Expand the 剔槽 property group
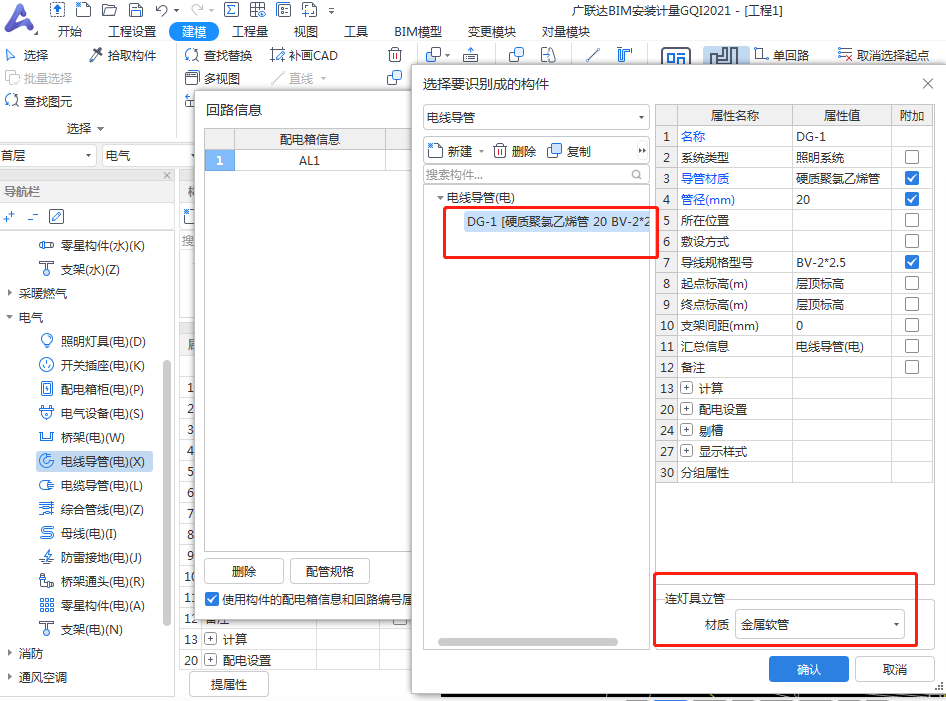This screenshot has width=946, height=701. click(687, 430)
